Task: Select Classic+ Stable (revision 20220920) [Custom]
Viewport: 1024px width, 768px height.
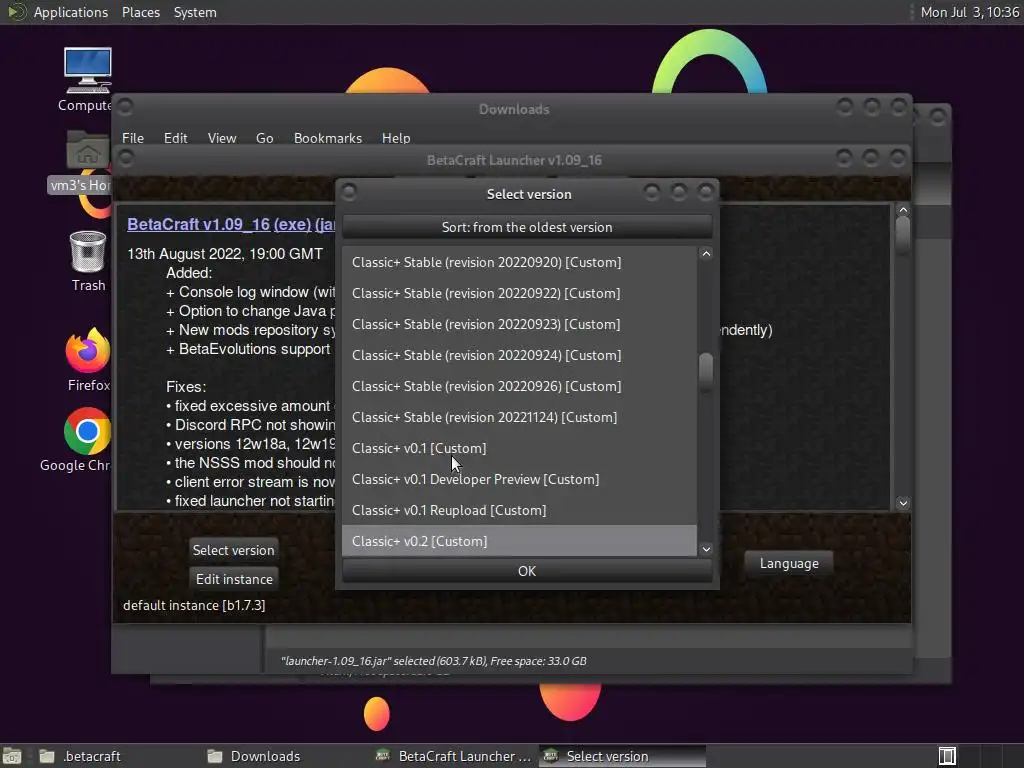Action: point(519,262)
